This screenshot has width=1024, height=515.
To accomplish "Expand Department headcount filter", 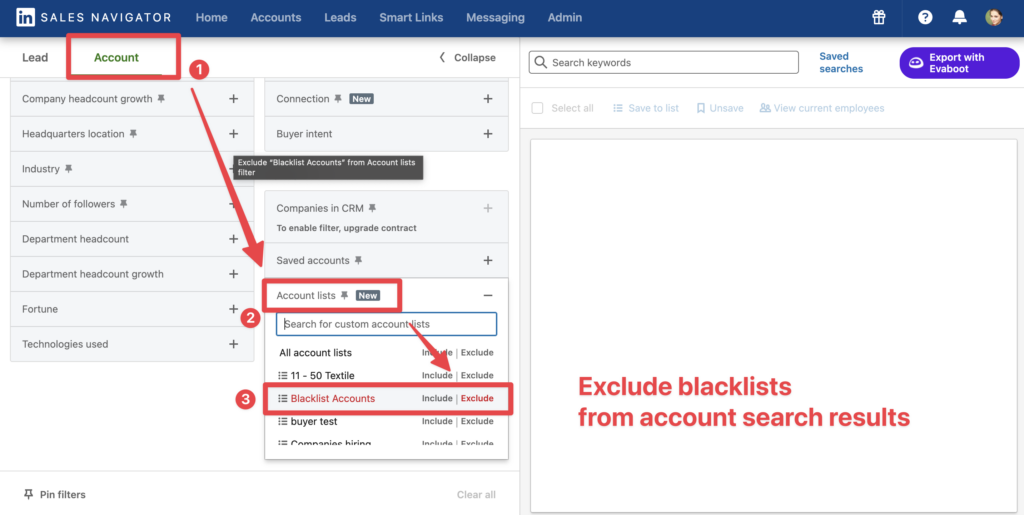I will click(233, 240).
